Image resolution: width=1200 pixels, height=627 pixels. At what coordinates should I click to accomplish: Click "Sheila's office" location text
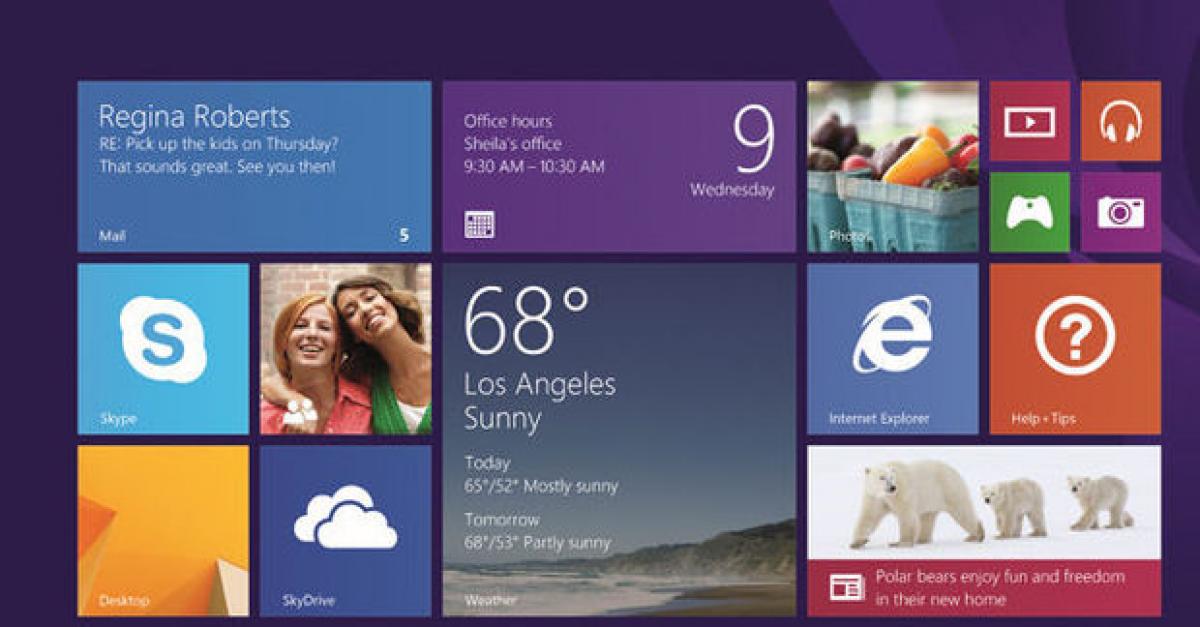click(x=512, y=144)
